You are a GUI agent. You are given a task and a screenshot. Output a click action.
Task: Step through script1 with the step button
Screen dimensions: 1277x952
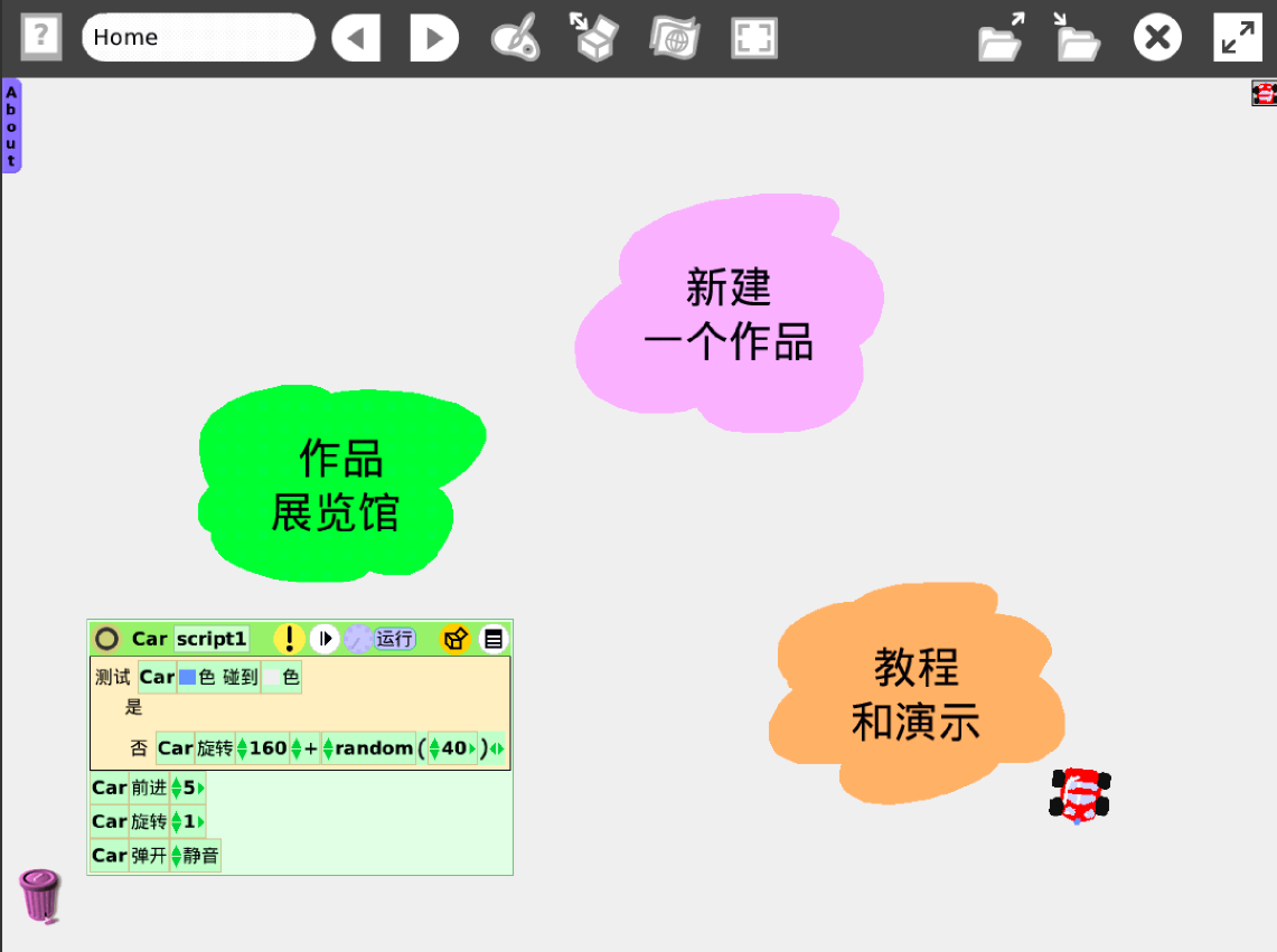[x=326, y=639]
